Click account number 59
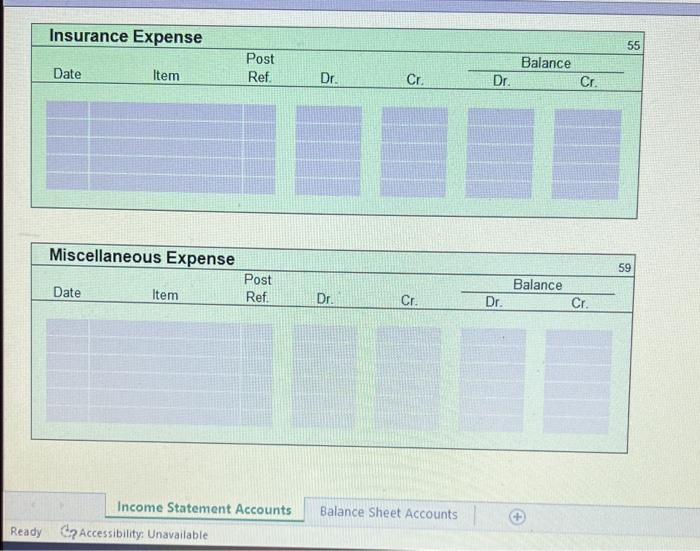 (x=624, y=268)
